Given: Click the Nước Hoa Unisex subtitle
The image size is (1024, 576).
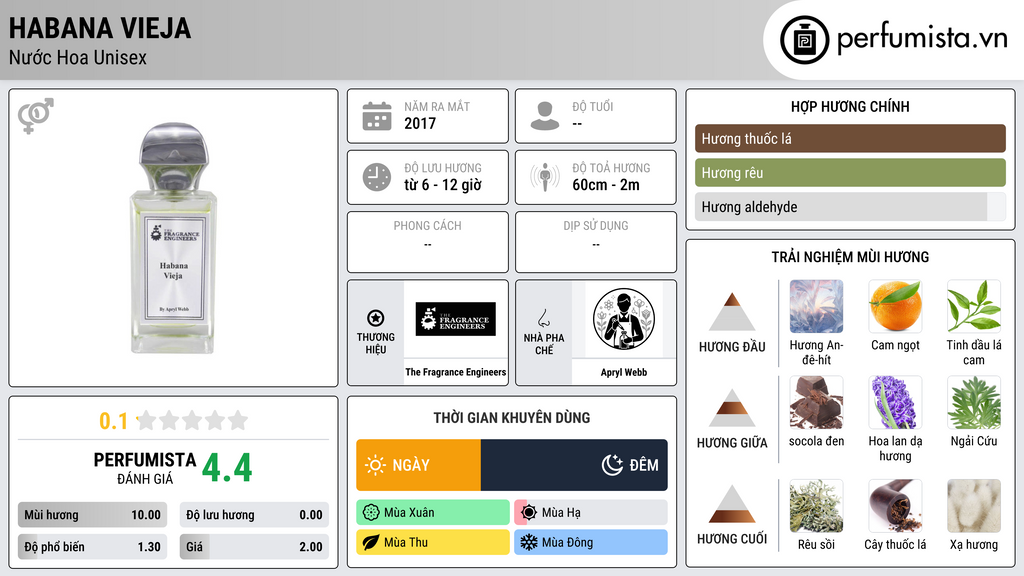Looking at the screenshot, I should click(x=78, y=57).
